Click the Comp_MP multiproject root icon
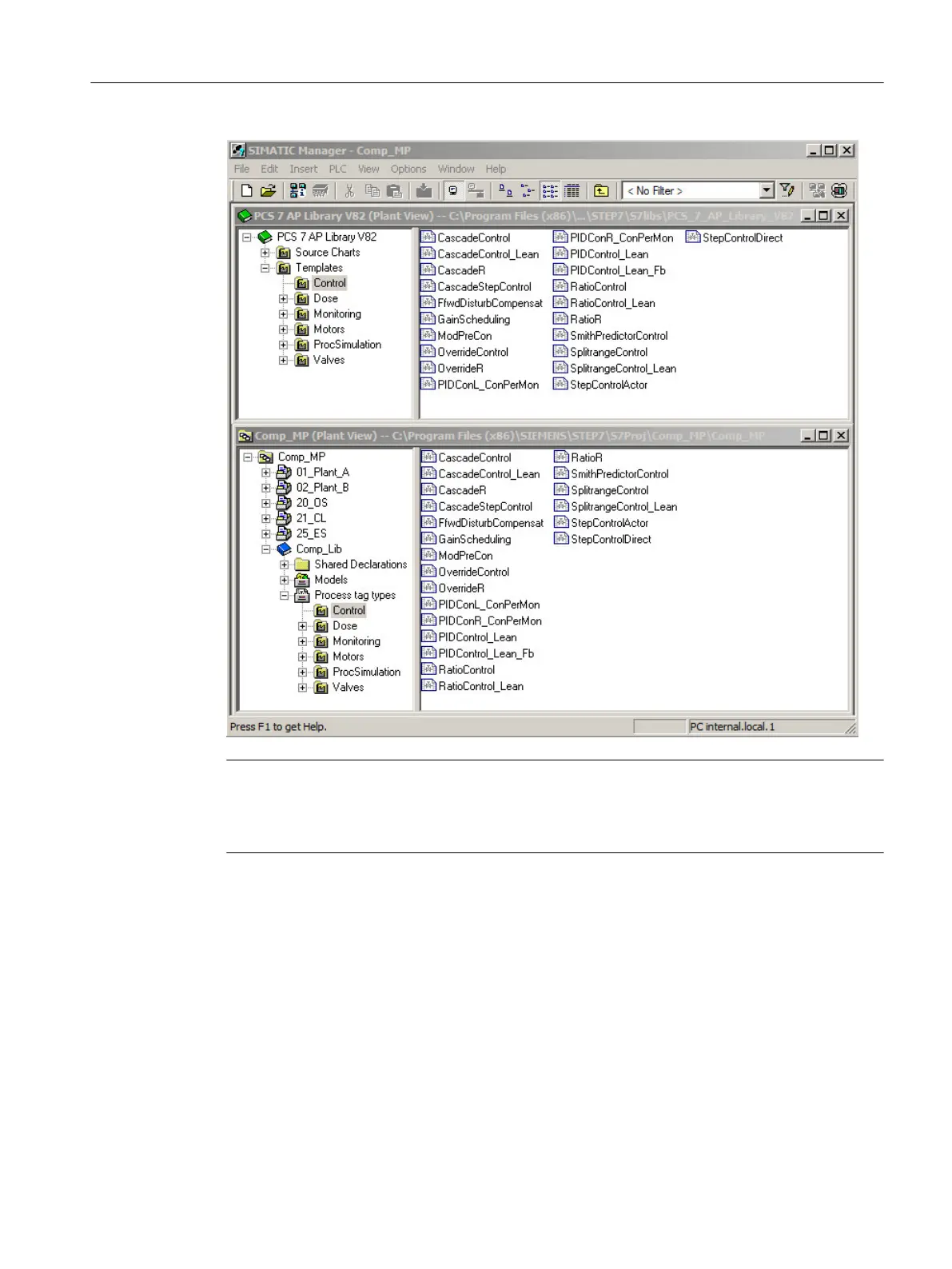 pyautogui.click(x=266, y=457)
